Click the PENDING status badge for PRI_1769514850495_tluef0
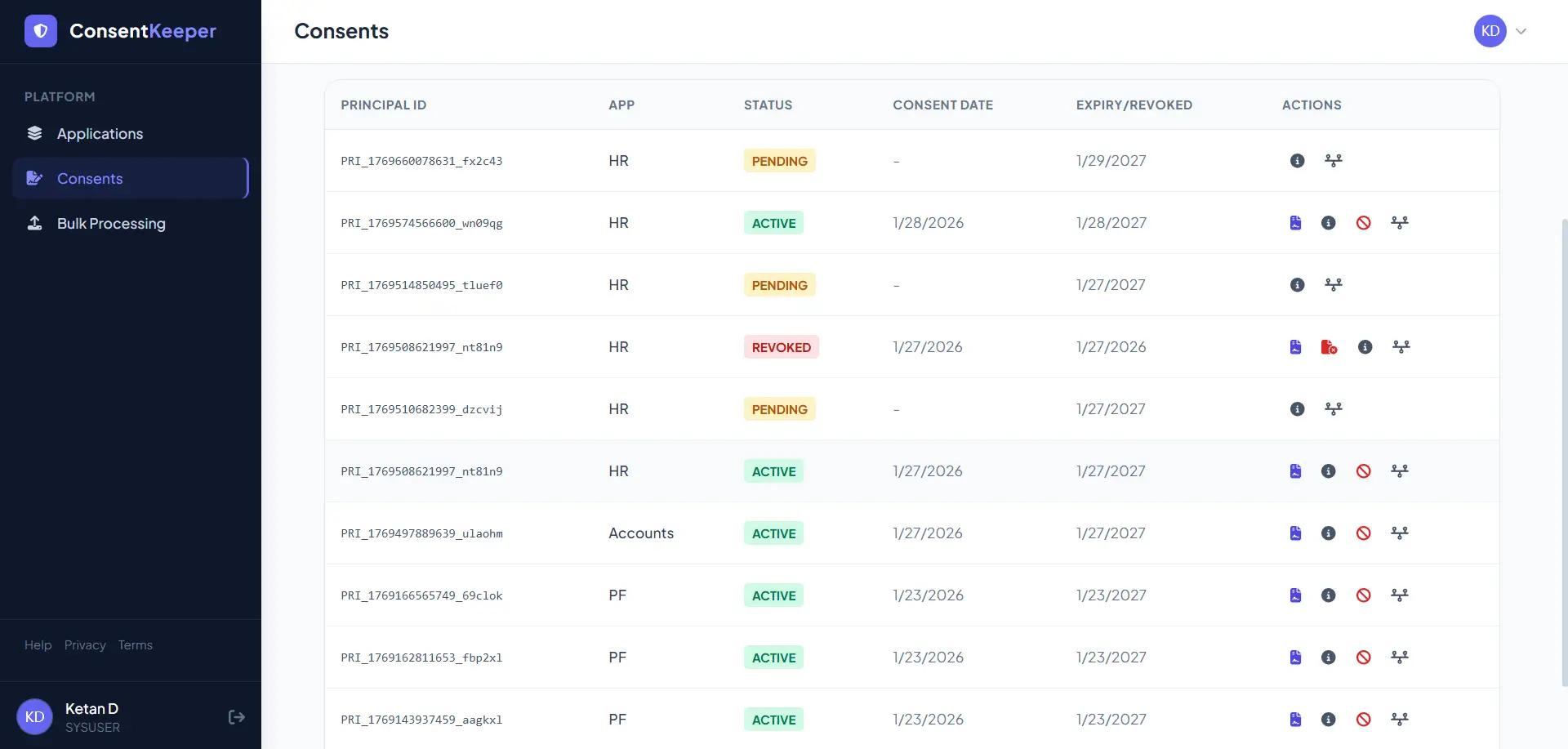Screen dimensions: 1568x749 (x=779, y=284)
